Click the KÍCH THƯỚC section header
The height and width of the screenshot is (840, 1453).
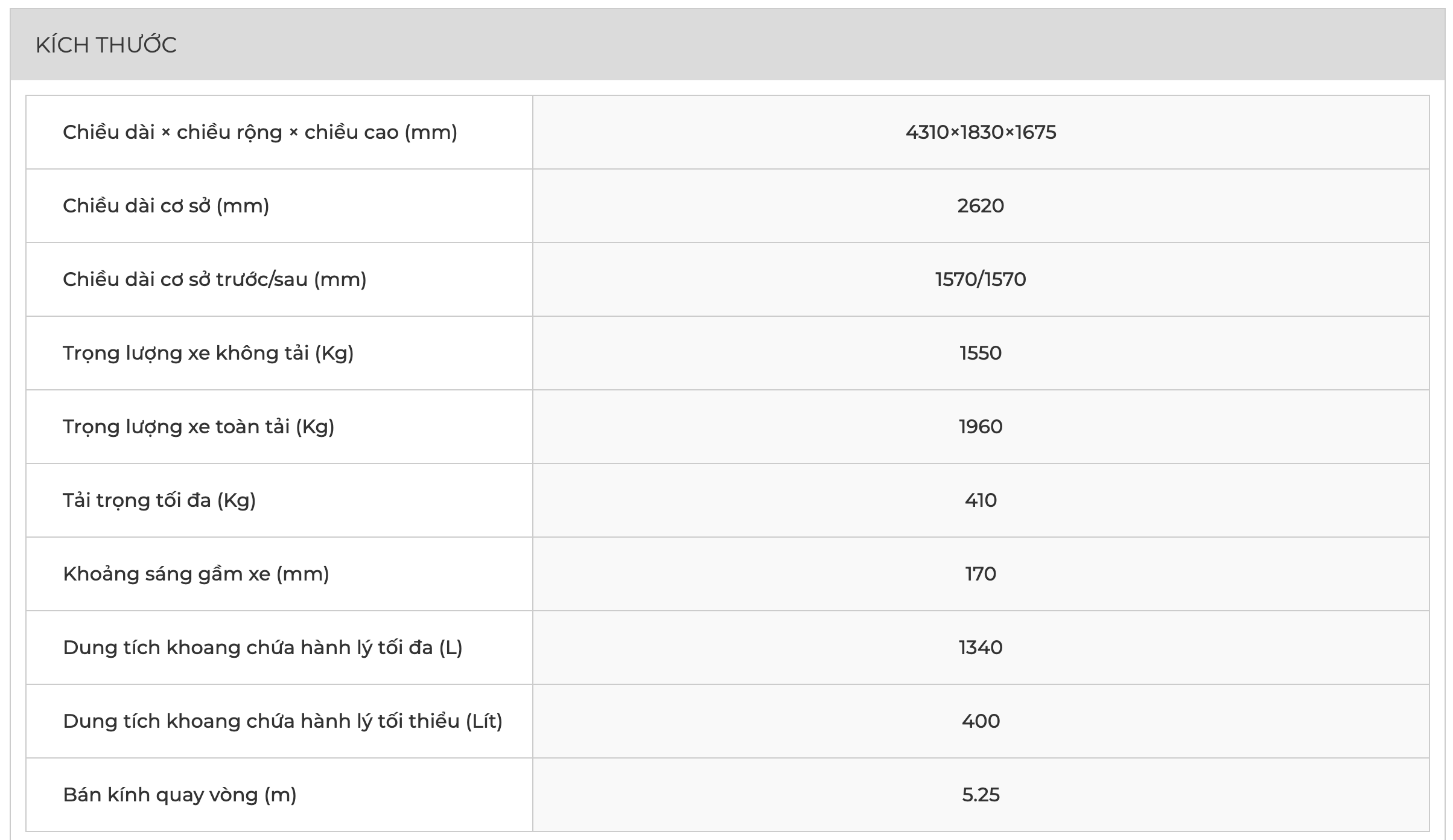click(106, 45)
